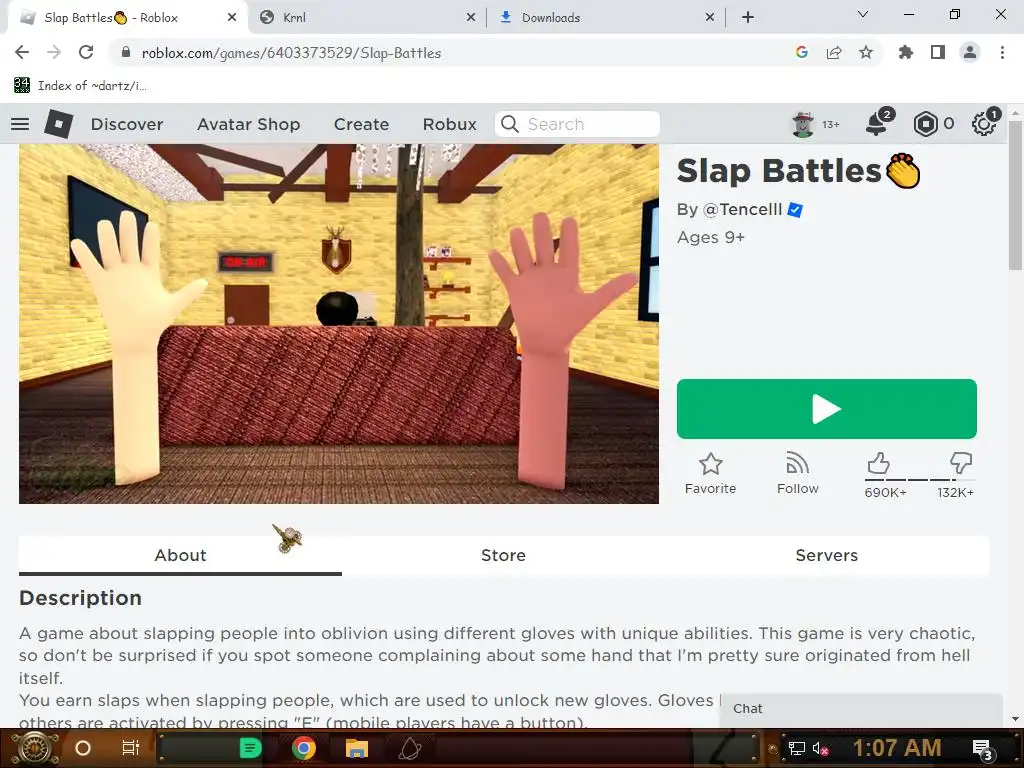Open the Chrome three-dot menu

pos(1002,52)
